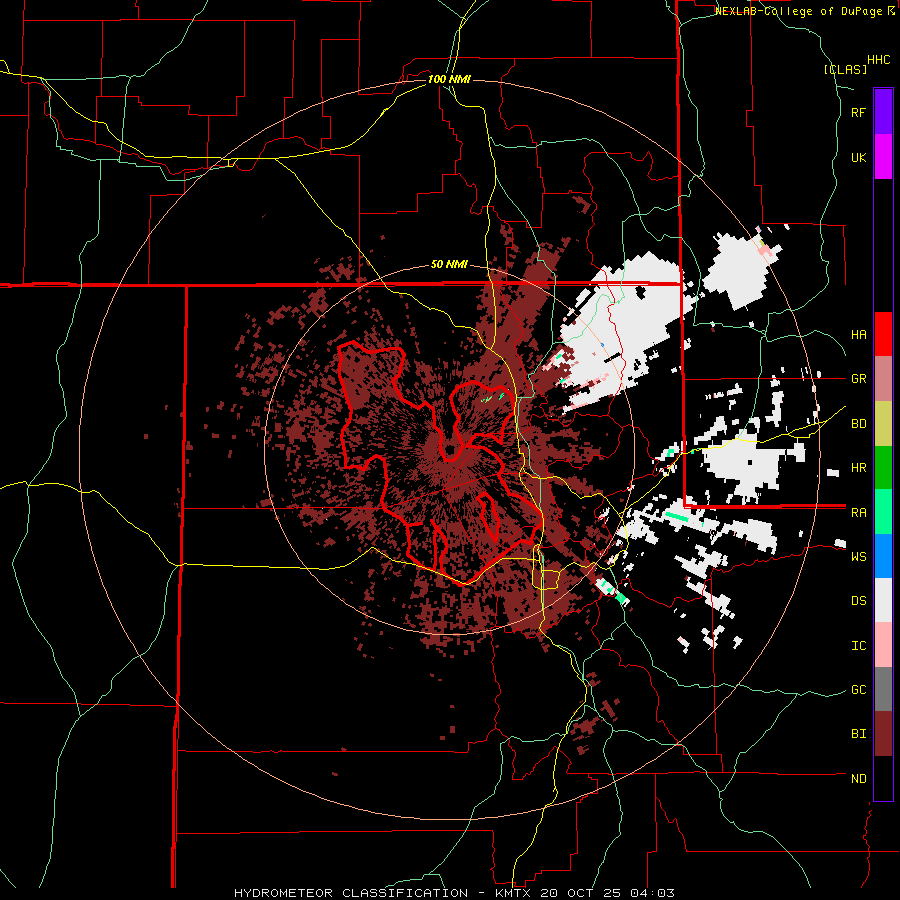This screenshot has height=900, width=900.
Task: Click the DS white legend swatch
Action: [883, 600]
